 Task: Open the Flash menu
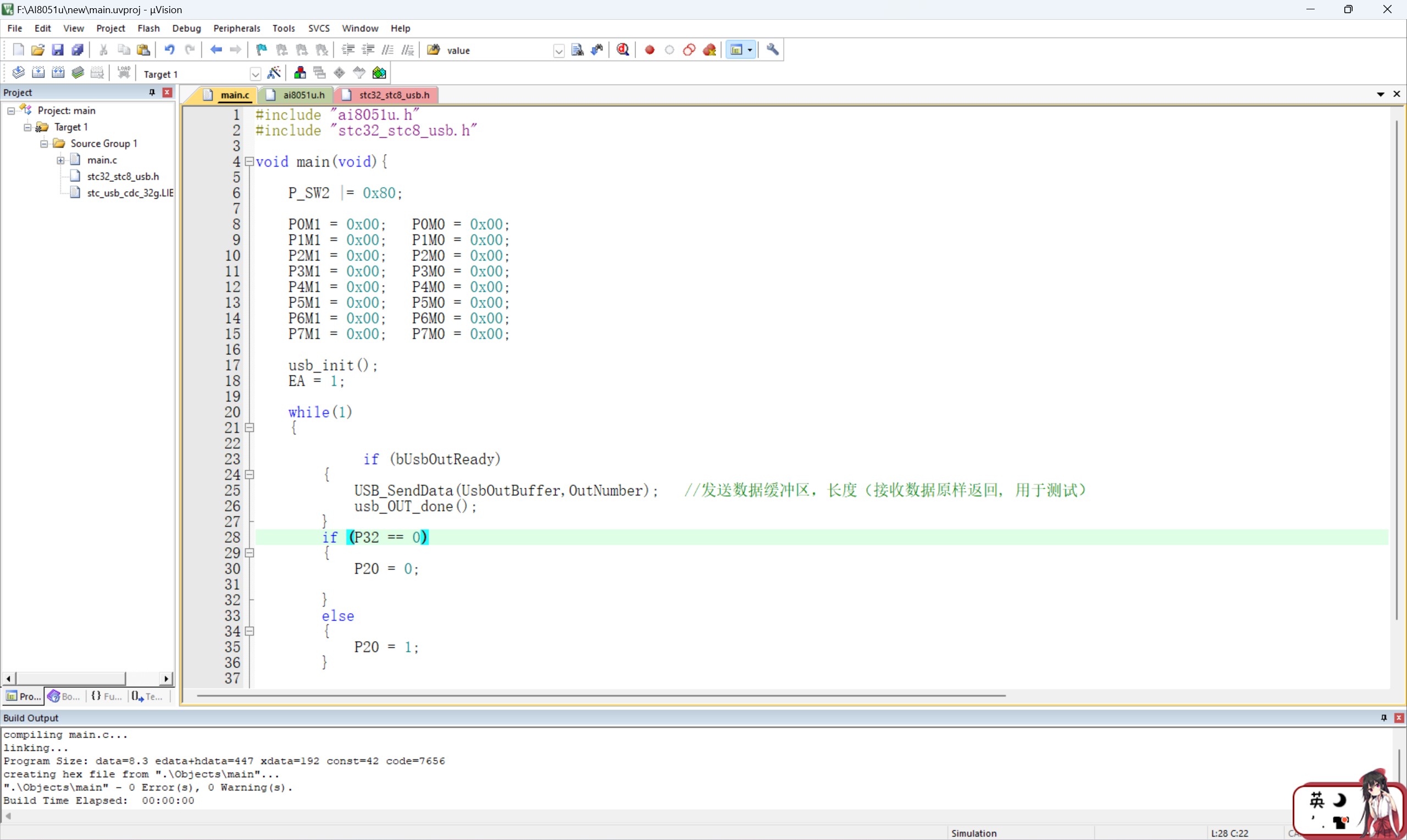148,29
